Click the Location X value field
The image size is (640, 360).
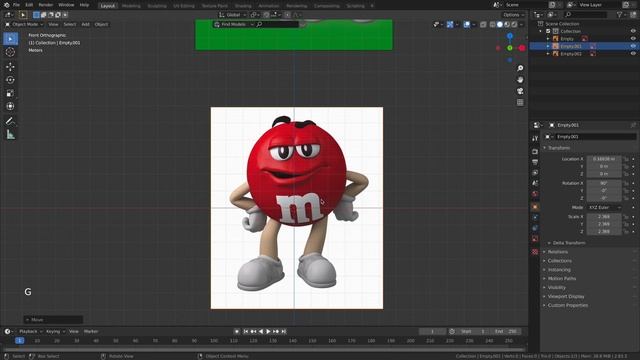pyautogui.click(x=604, y=159)
